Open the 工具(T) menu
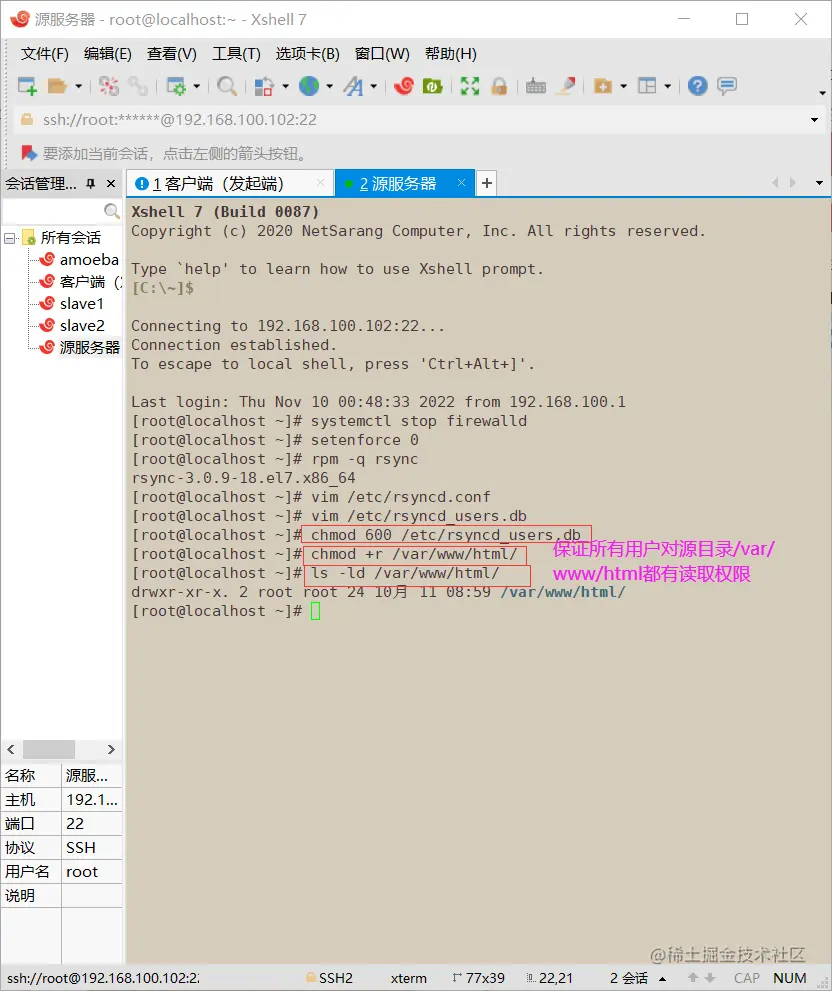The image size is (832, 991). point(236,54)
